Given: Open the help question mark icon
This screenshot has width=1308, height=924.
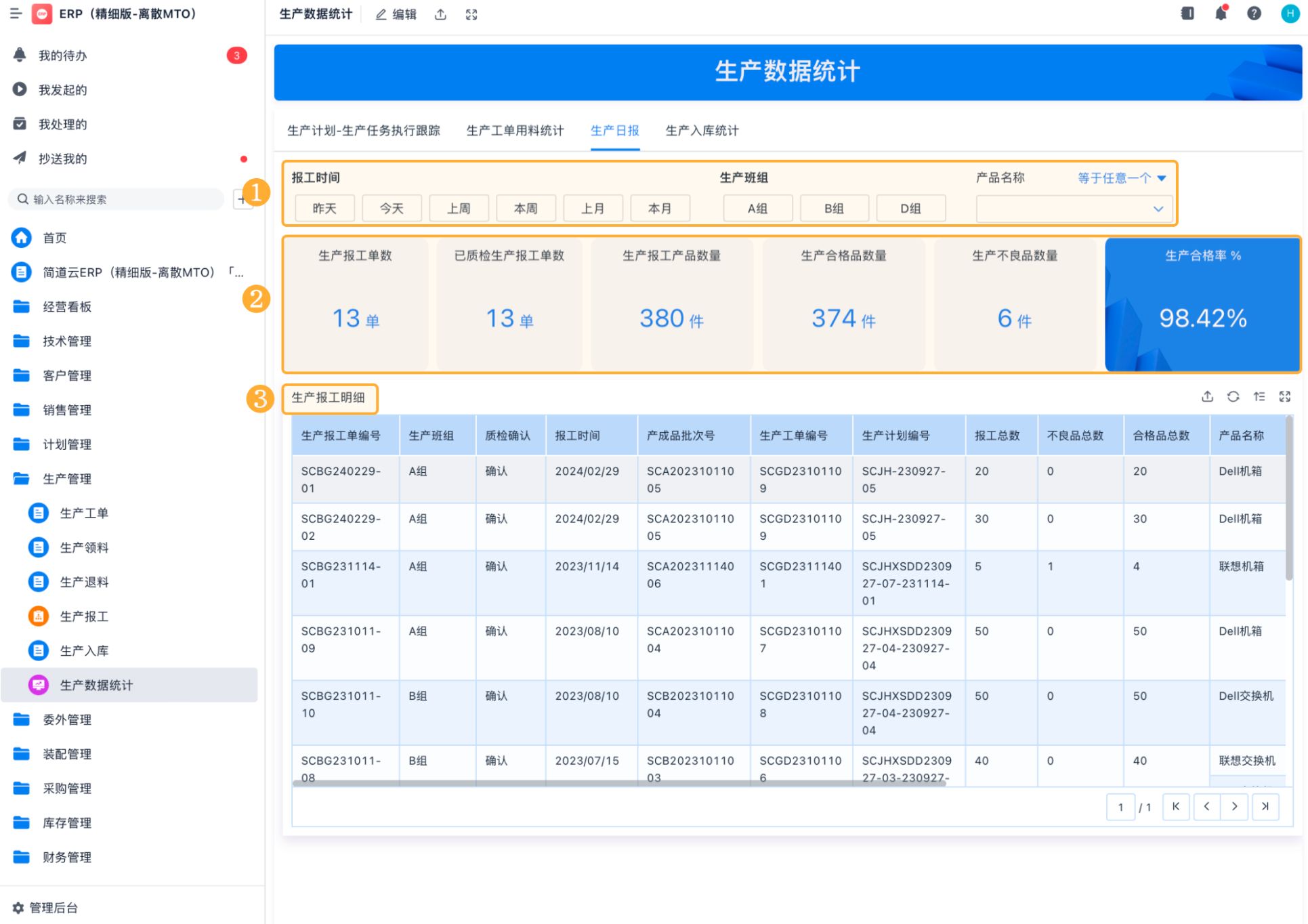Looking at the screenshot, I should [x=1254, y=14].
